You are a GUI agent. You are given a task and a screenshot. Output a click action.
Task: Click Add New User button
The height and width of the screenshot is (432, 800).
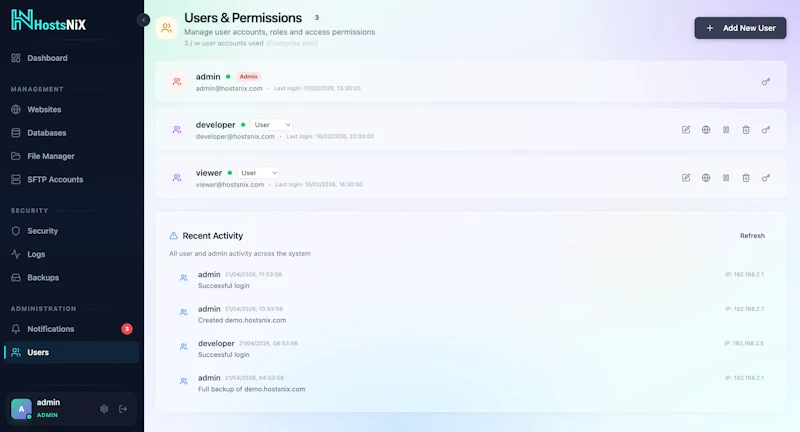740,28
